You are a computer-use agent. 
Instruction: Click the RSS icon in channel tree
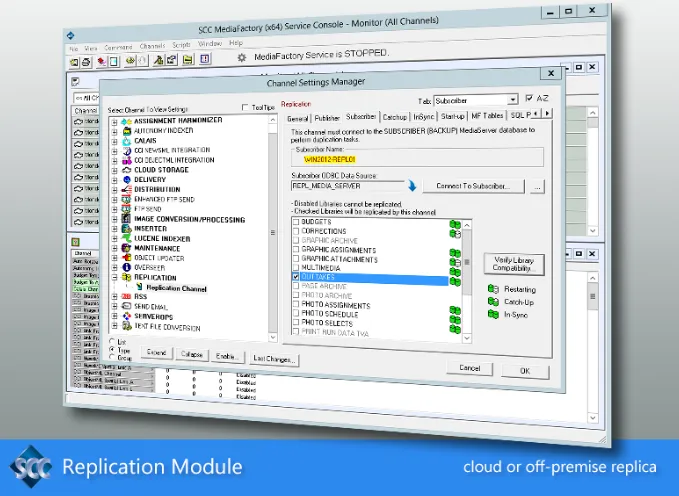126,297
